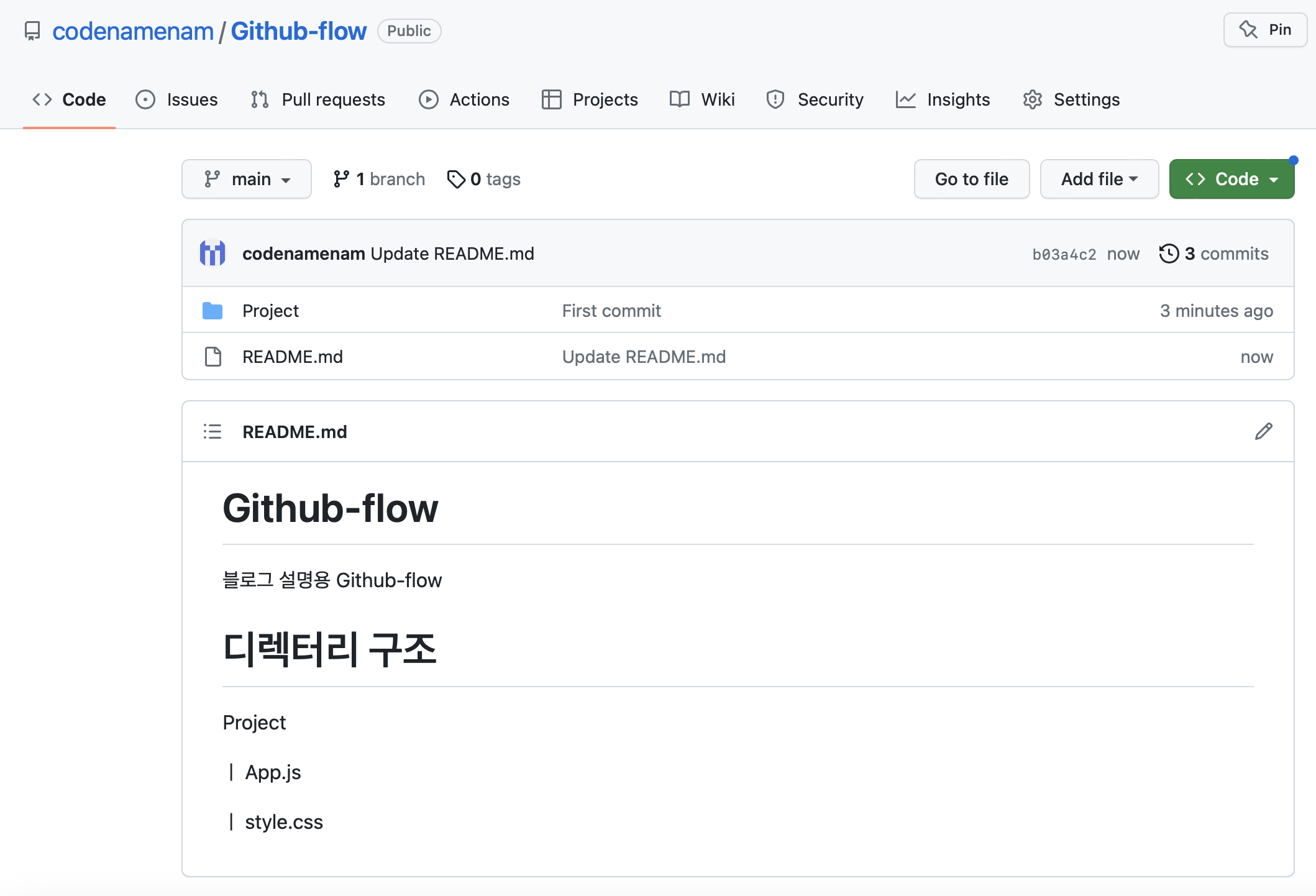Open the Security tab
Viewport: 1316px width, 896px height.
click(815, 99)
